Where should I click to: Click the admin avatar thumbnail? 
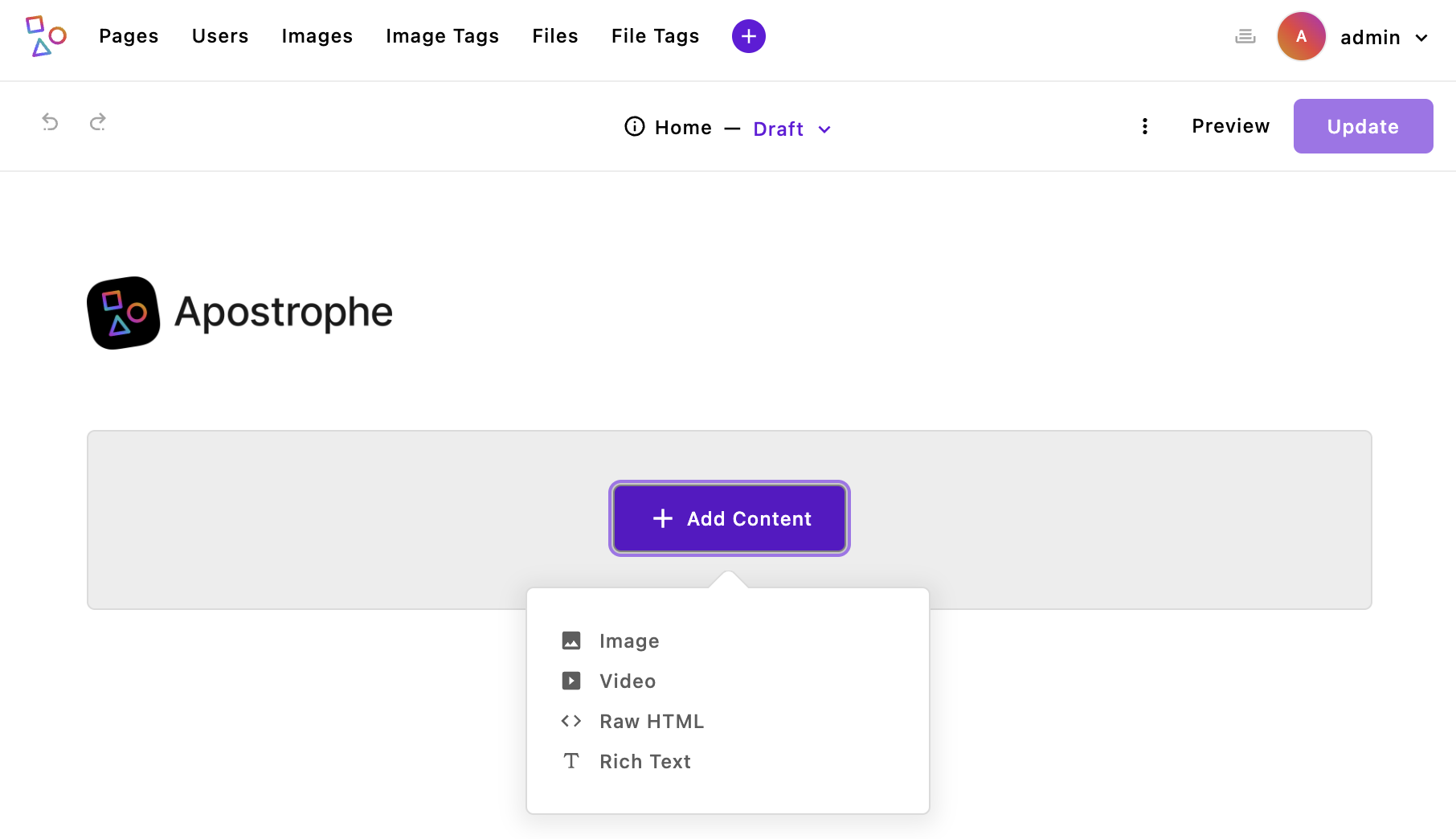coord(1301,36)
